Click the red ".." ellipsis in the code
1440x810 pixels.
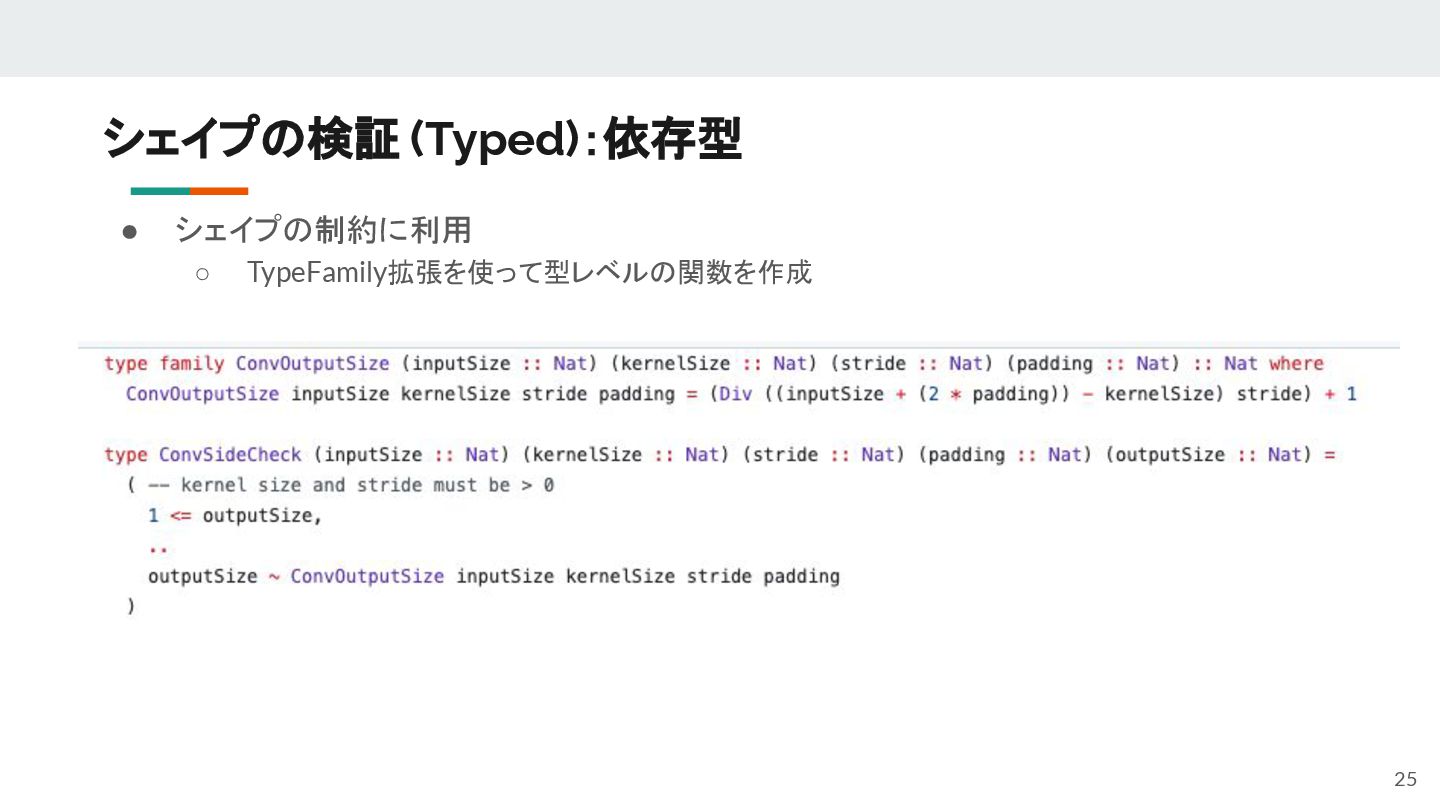pyautogui.click(x=157, y=548)
